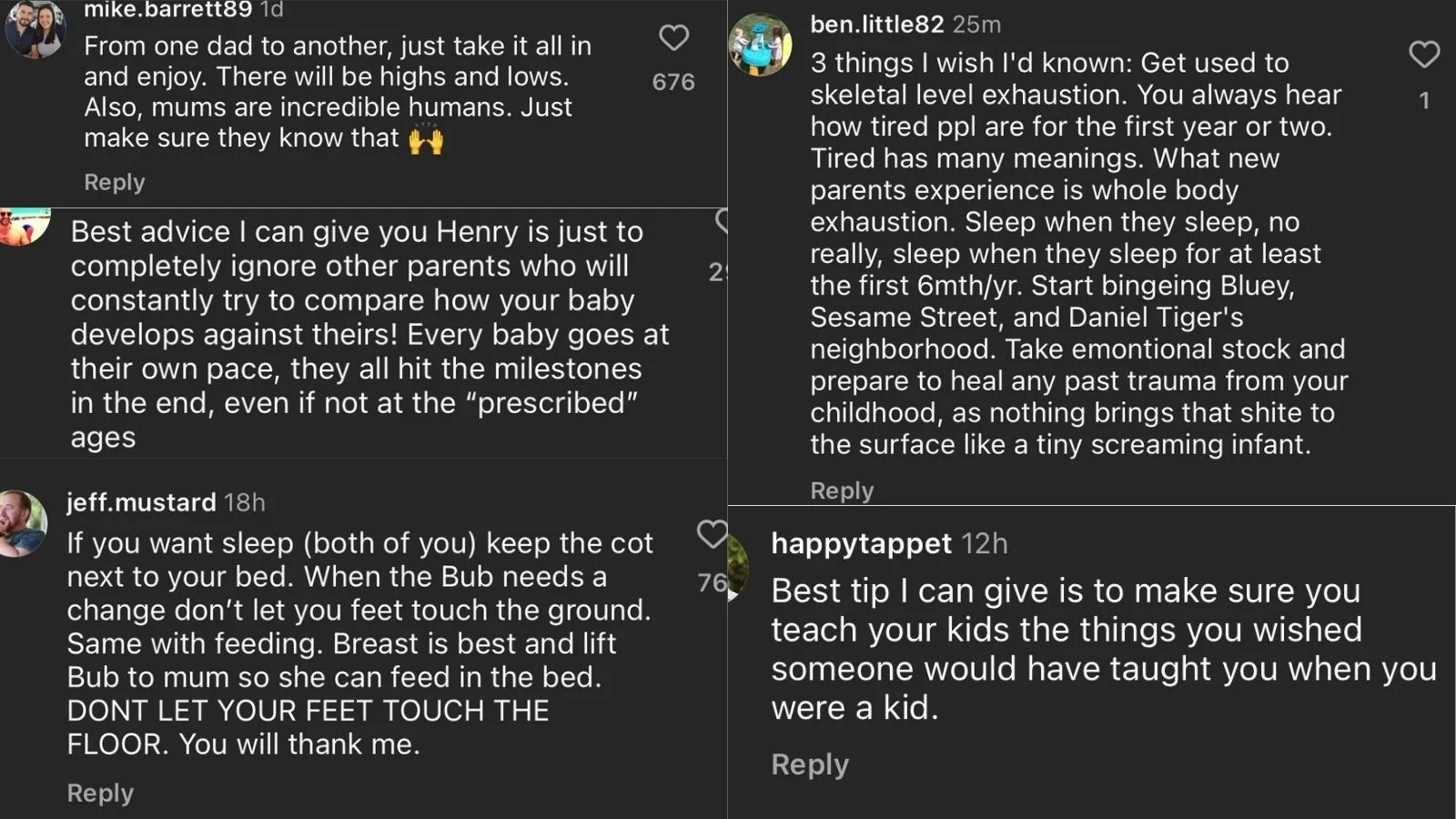This screenshot has height=819, width=1456.
Task: View the 676 likes on mike.barrett89's comment
Action: [673, 82]
